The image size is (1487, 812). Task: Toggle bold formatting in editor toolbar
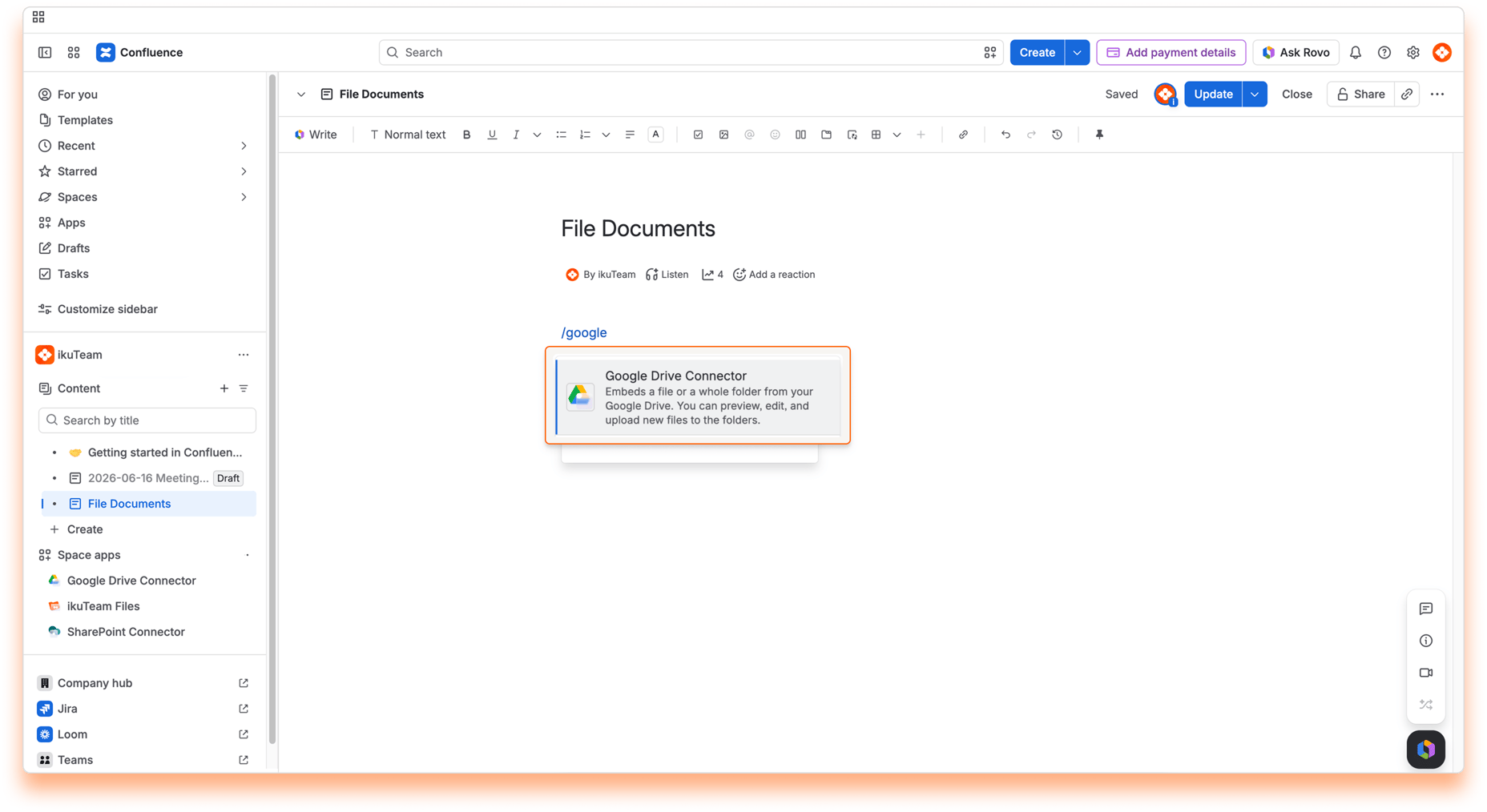tap(466, 135)
